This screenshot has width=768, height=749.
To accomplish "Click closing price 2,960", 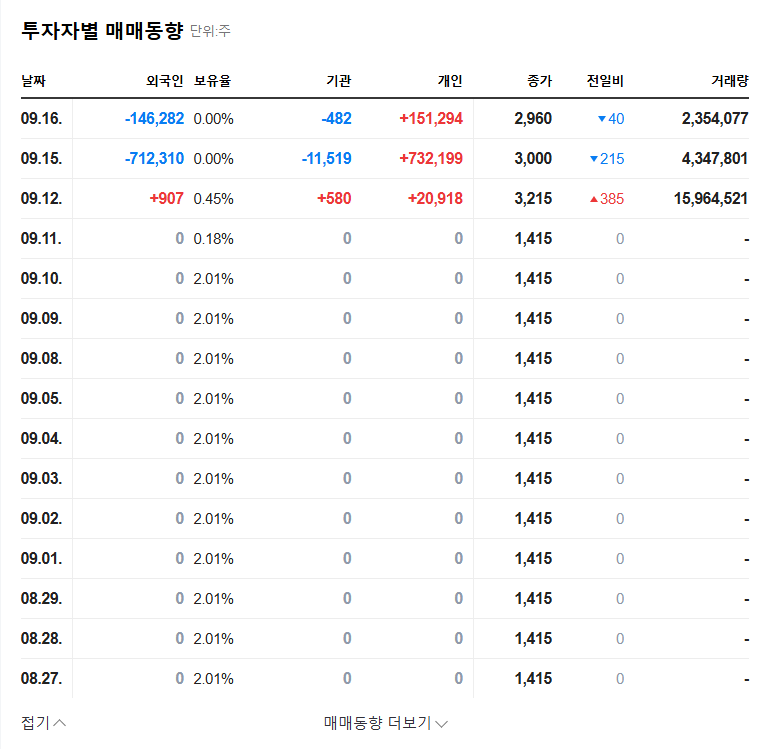I will coord(533,119).
